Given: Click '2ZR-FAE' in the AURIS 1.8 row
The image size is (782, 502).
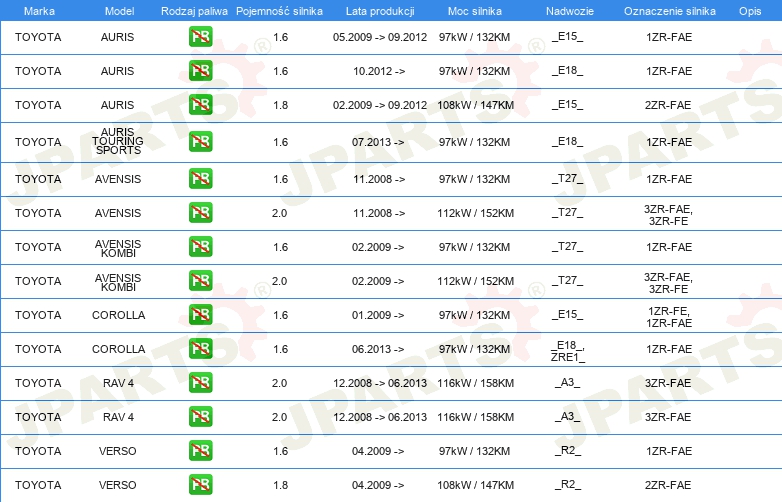Looking at the screenshot, I should pyautogui.click(x=668, y=105).
